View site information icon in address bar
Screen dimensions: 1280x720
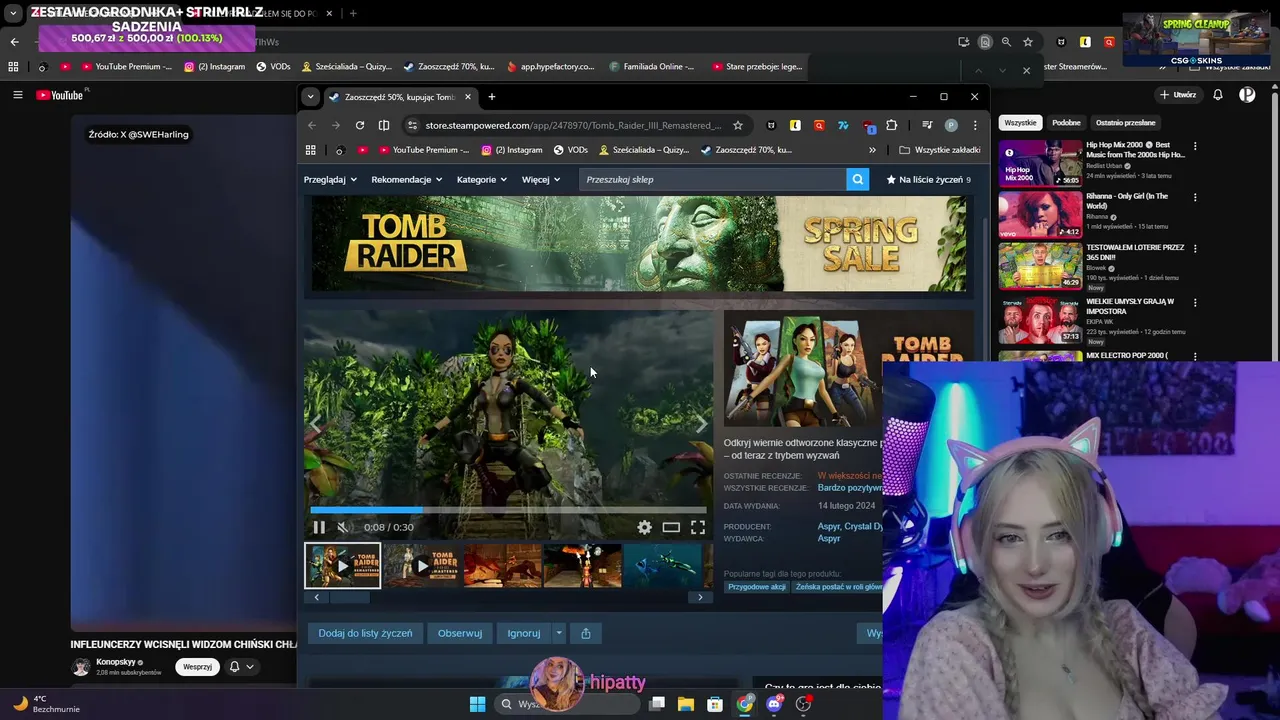[412, 125]
